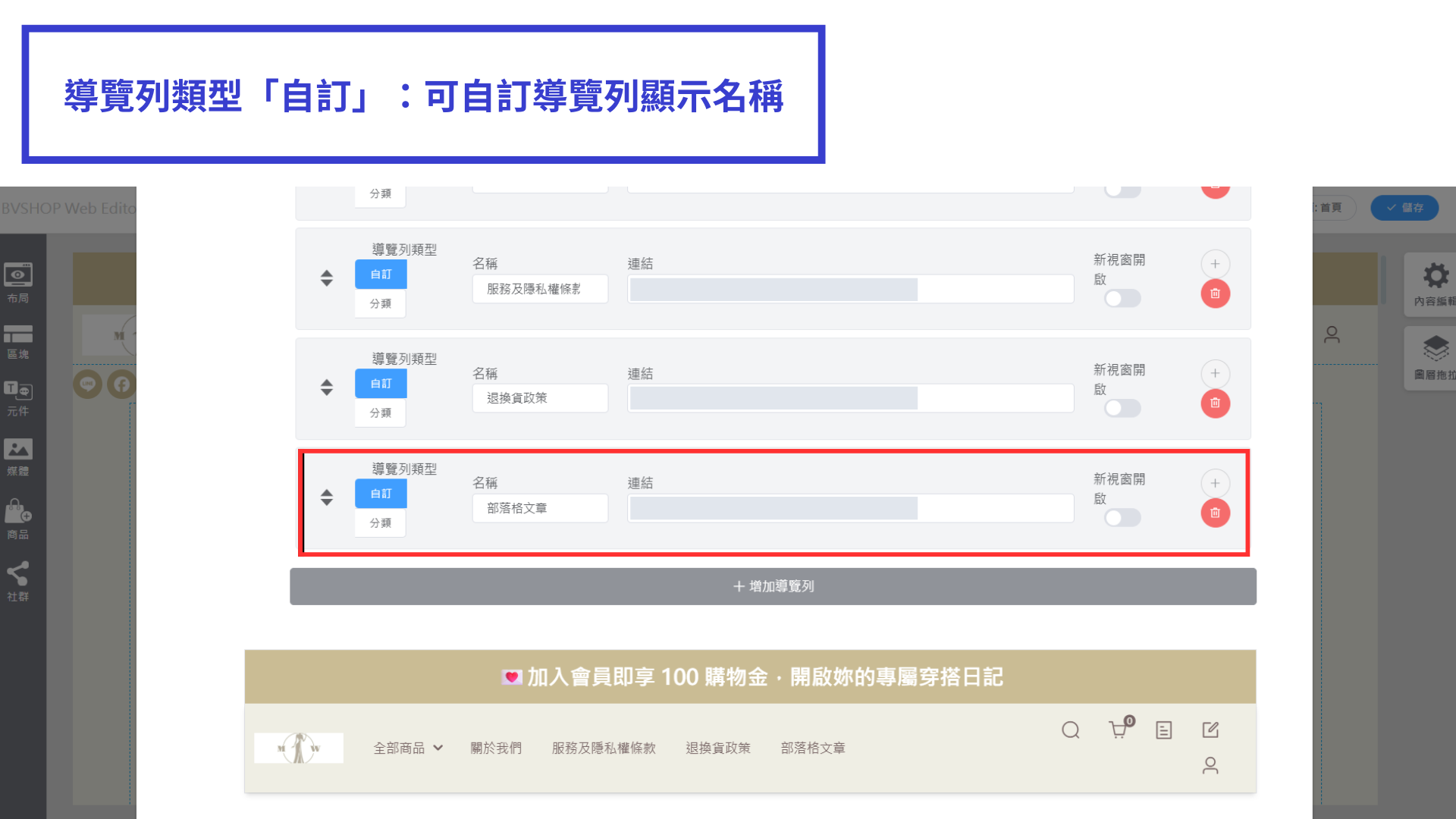Open 部落格文章 in preview navigation

tap(813, 748)
